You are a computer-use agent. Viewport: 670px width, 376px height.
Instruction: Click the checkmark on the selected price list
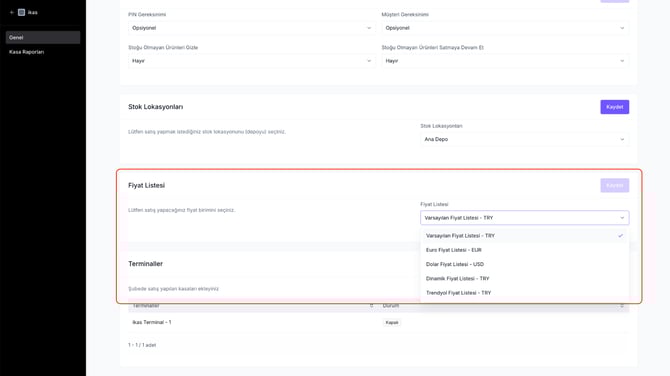click(620, 235)
